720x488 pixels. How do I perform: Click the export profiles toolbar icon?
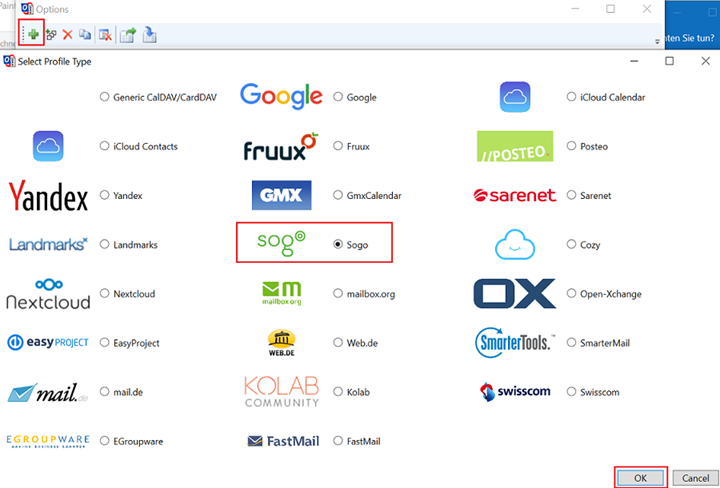(128, 34)
